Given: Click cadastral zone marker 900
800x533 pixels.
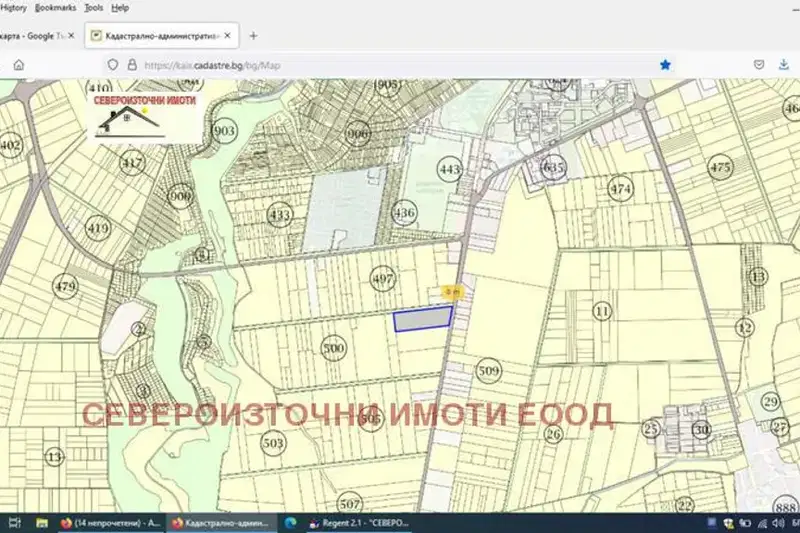Looking at the screenshot, I should click(x=180, y=196).
